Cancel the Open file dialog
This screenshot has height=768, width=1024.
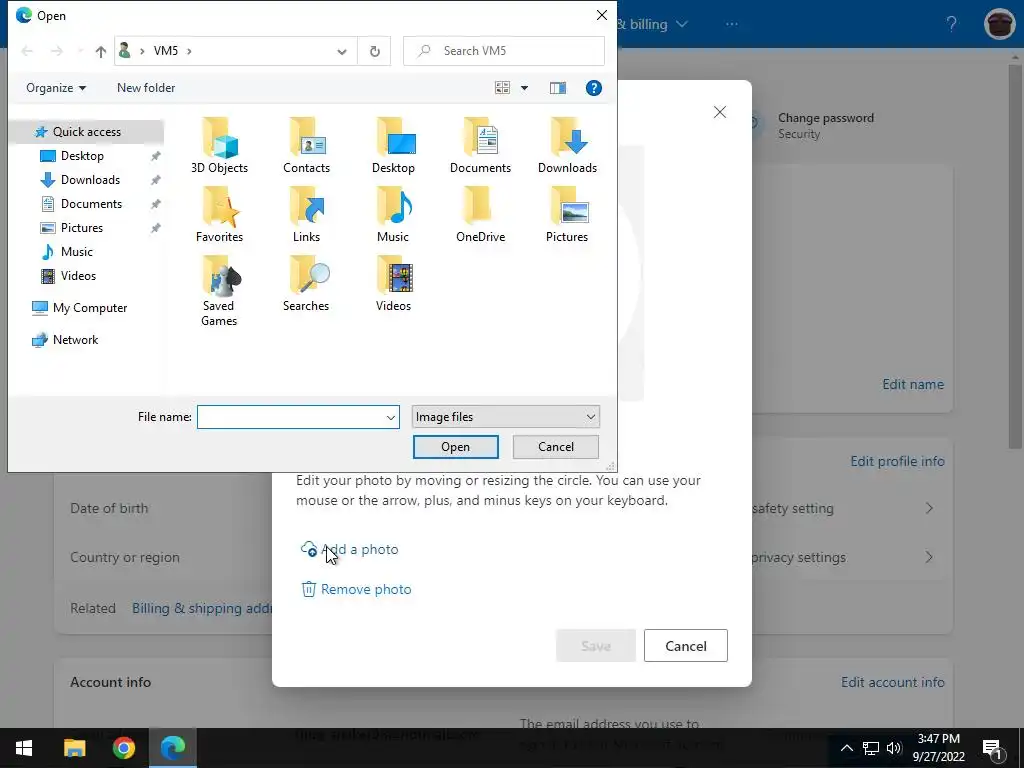(x=556, y=447)
